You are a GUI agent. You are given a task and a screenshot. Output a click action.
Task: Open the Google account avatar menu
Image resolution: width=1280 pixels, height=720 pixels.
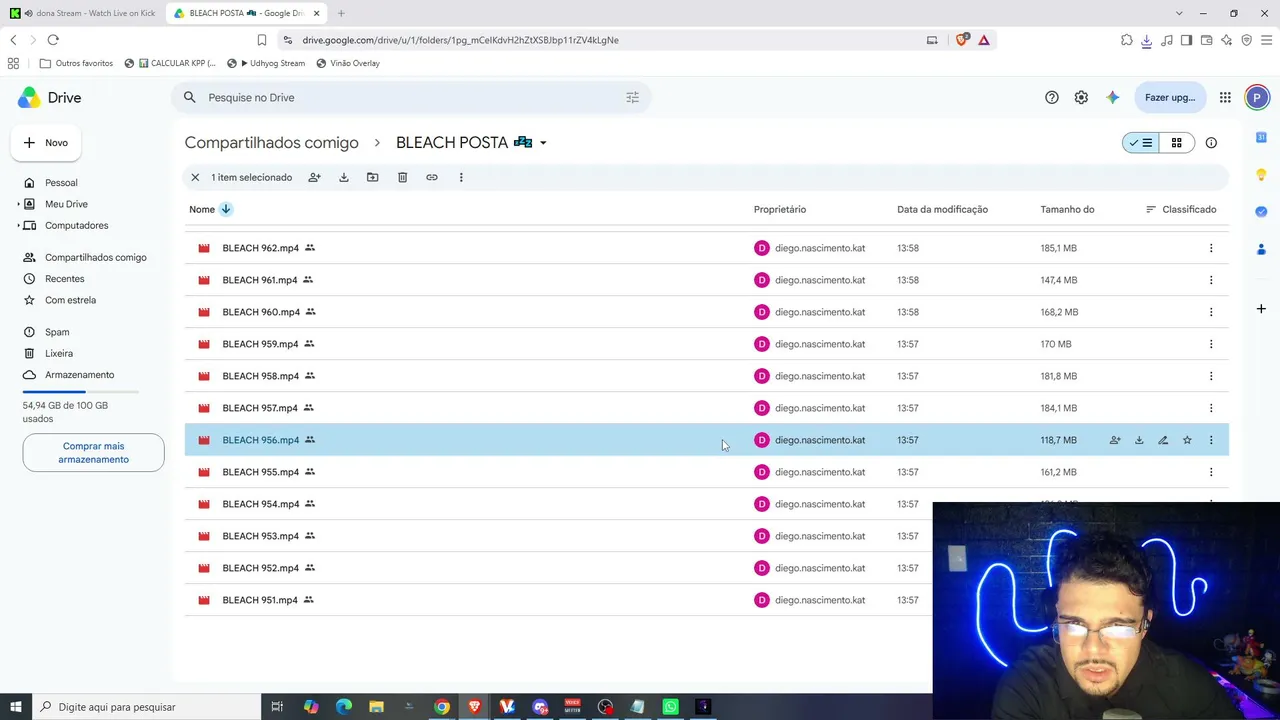click(1257, 97)
